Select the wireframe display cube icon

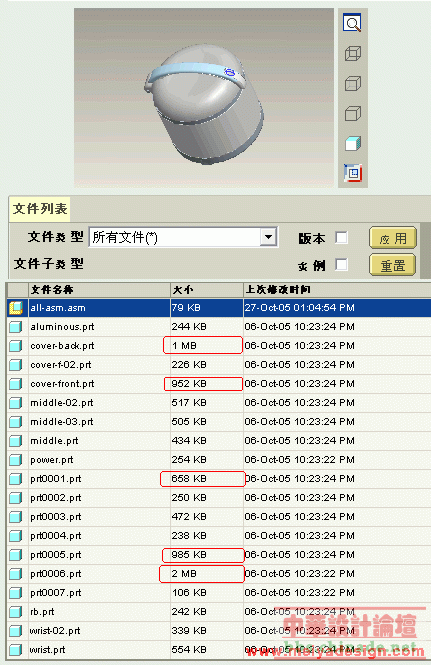pyautogui.click(x=353, y=53)
